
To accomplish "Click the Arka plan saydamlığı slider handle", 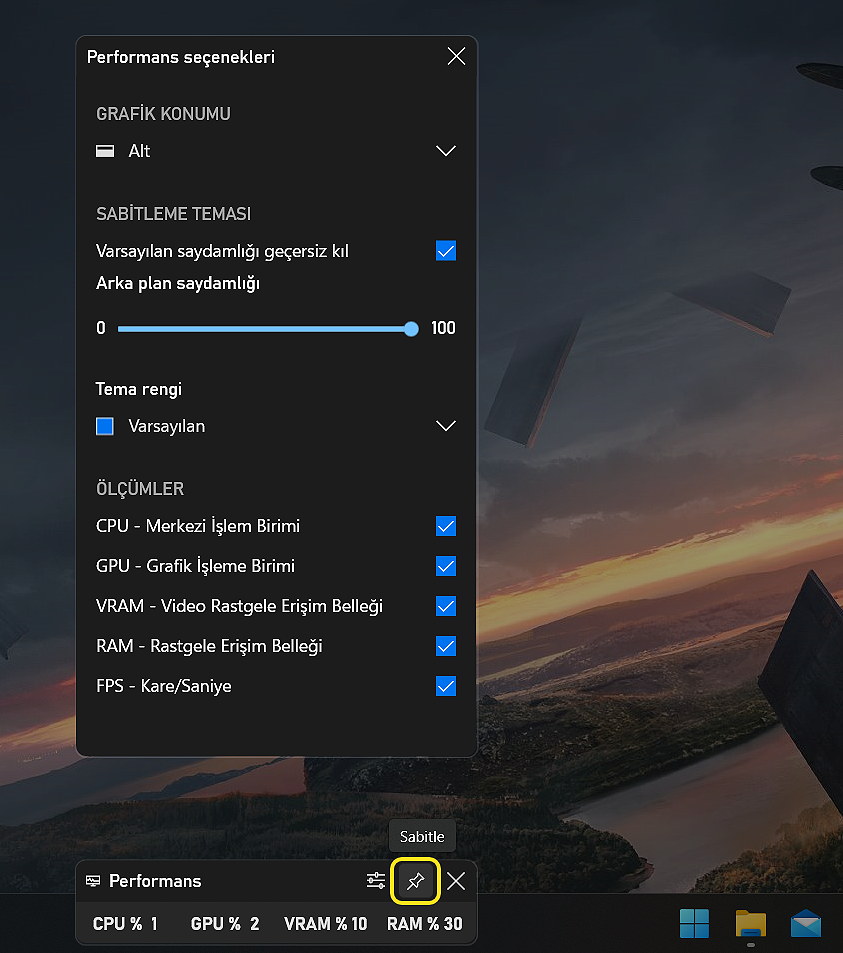I will tap(411, 329).
